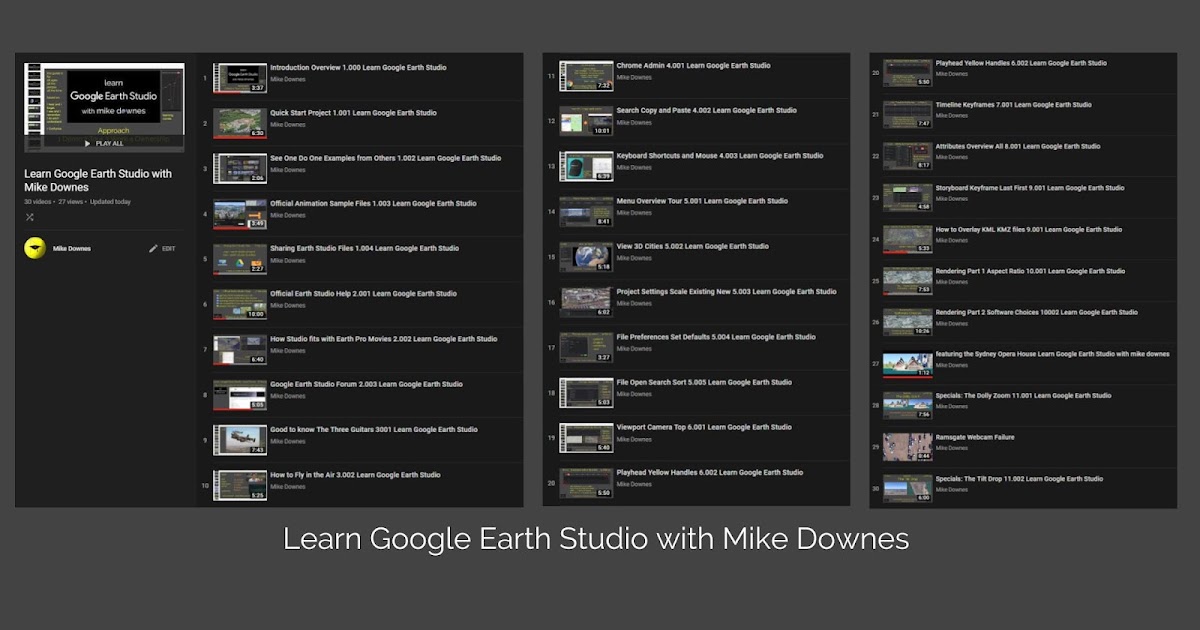Click thumbnail for Chrome Admin 4.001

pyautogui.click(x=586, y=76)
